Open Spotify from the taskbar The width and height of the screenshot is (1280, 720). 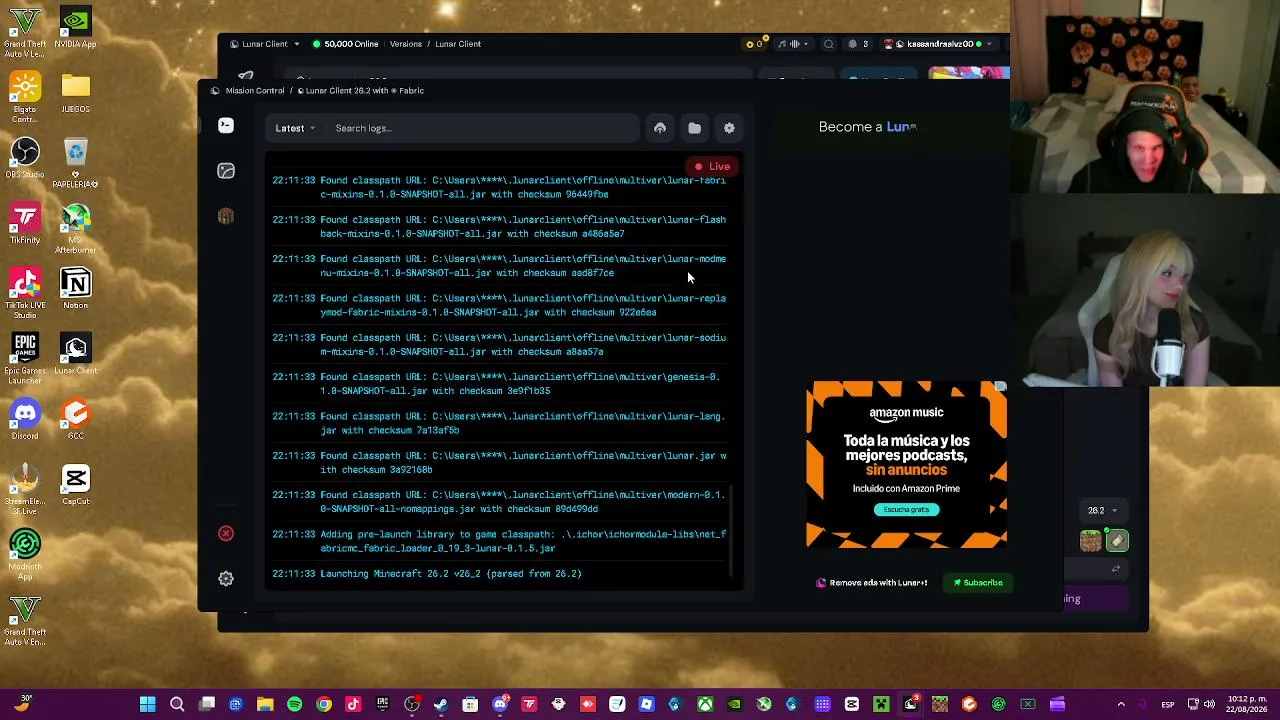pyautogui.click(x=294, y=705)
